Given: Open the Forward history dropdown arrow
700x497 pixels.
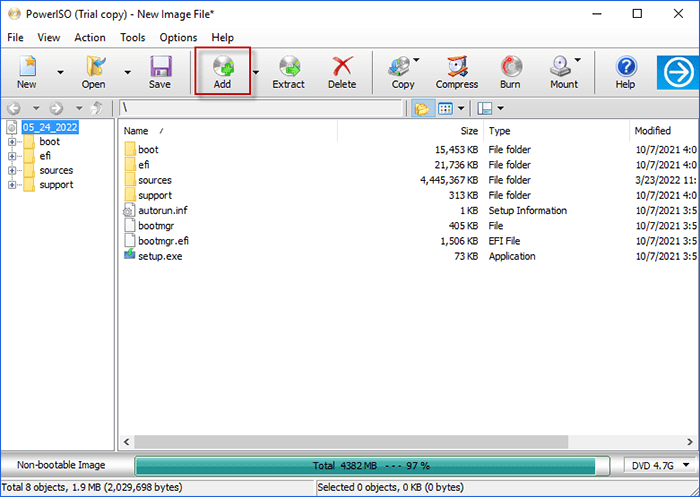Looking at the screenshot, I should tap(79, 108).
